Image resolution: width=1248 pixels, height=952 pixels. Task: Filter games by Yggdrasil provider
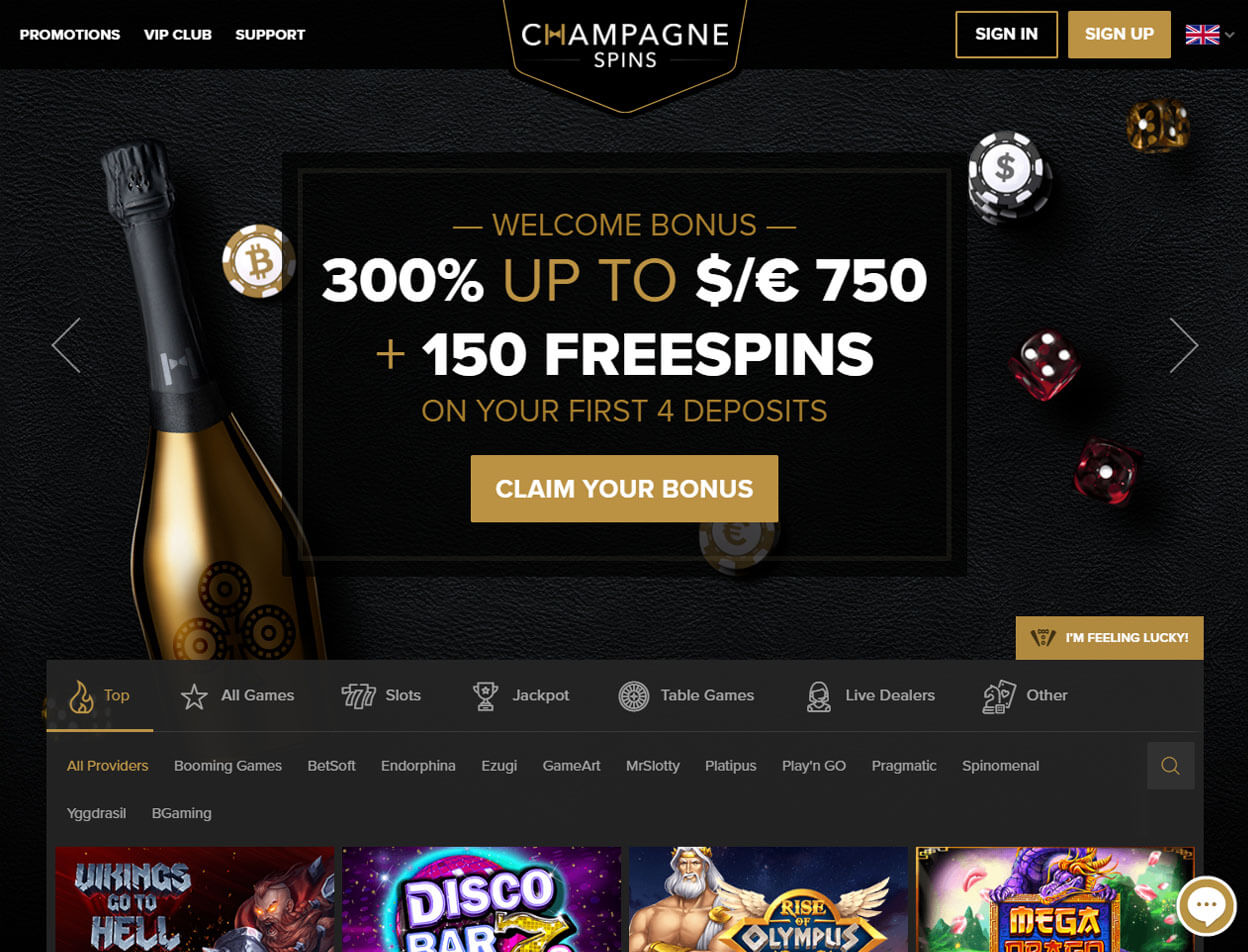tap(96, 813)
